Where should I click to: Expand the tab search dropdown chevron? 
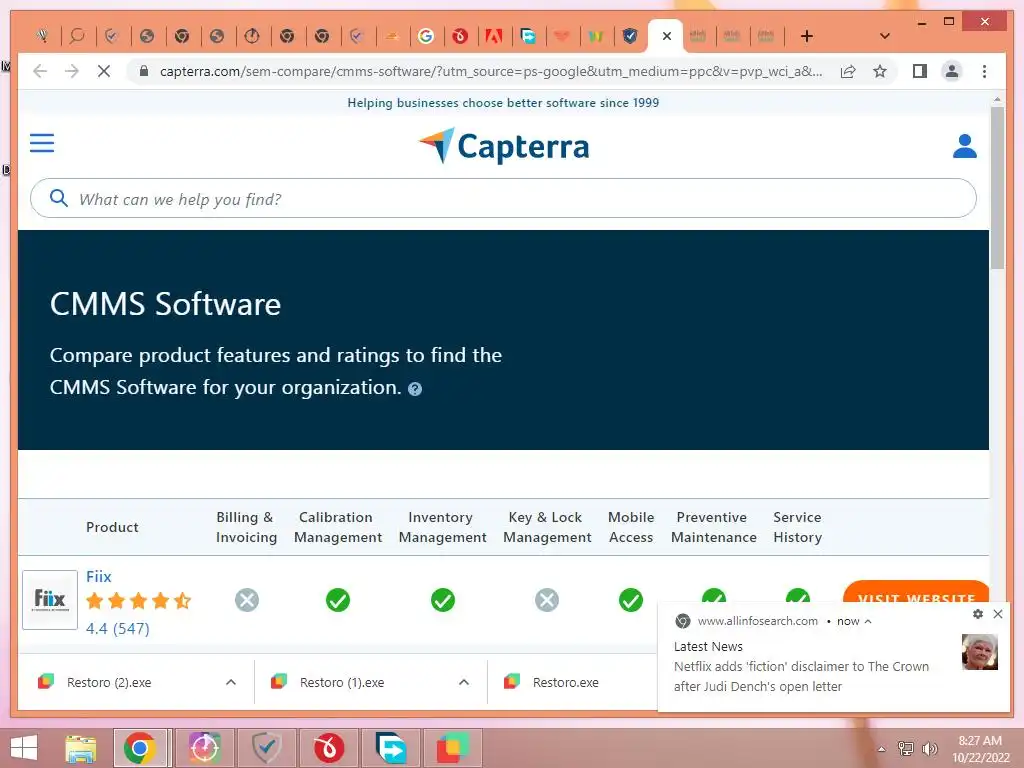(885, 36)
